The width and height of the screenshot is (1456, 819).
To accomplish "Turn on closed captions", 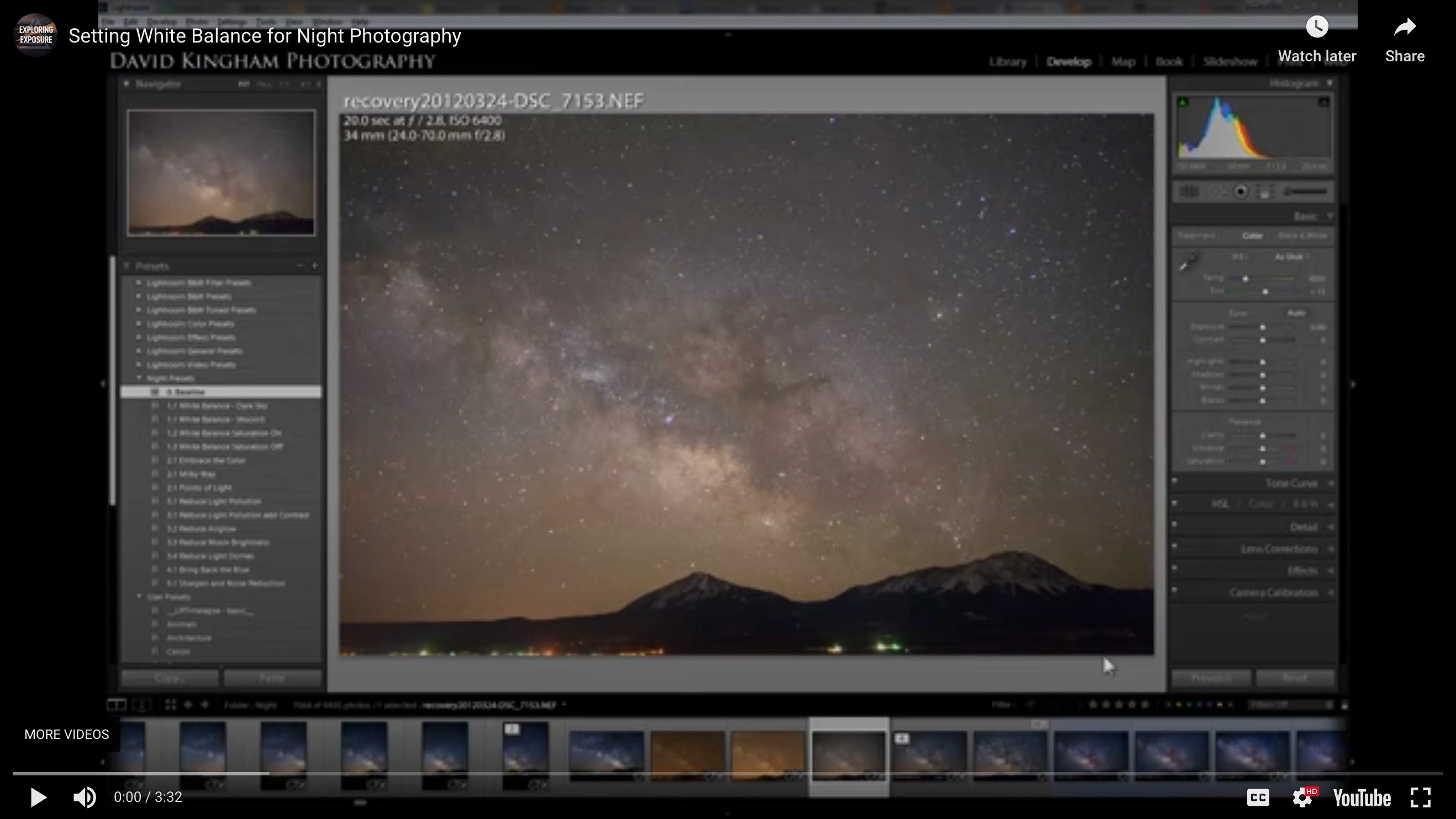I will coord(1258,797).
